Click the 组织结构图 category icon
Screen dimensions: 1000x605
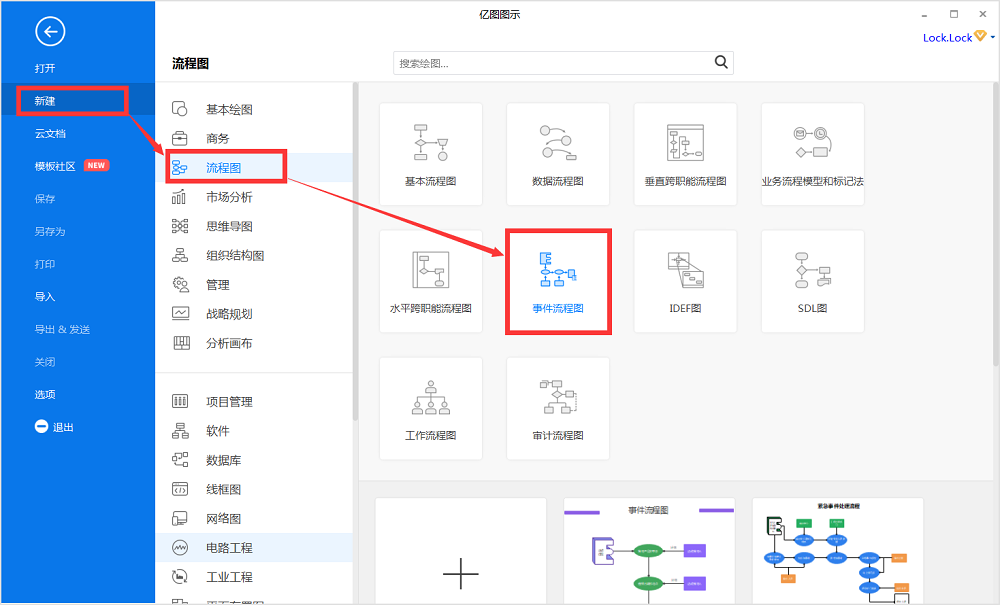pos(180,256)
